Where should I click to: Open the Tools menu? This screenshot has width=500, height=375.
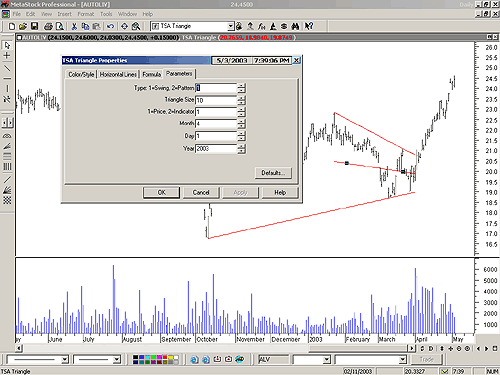pos(106,14)
